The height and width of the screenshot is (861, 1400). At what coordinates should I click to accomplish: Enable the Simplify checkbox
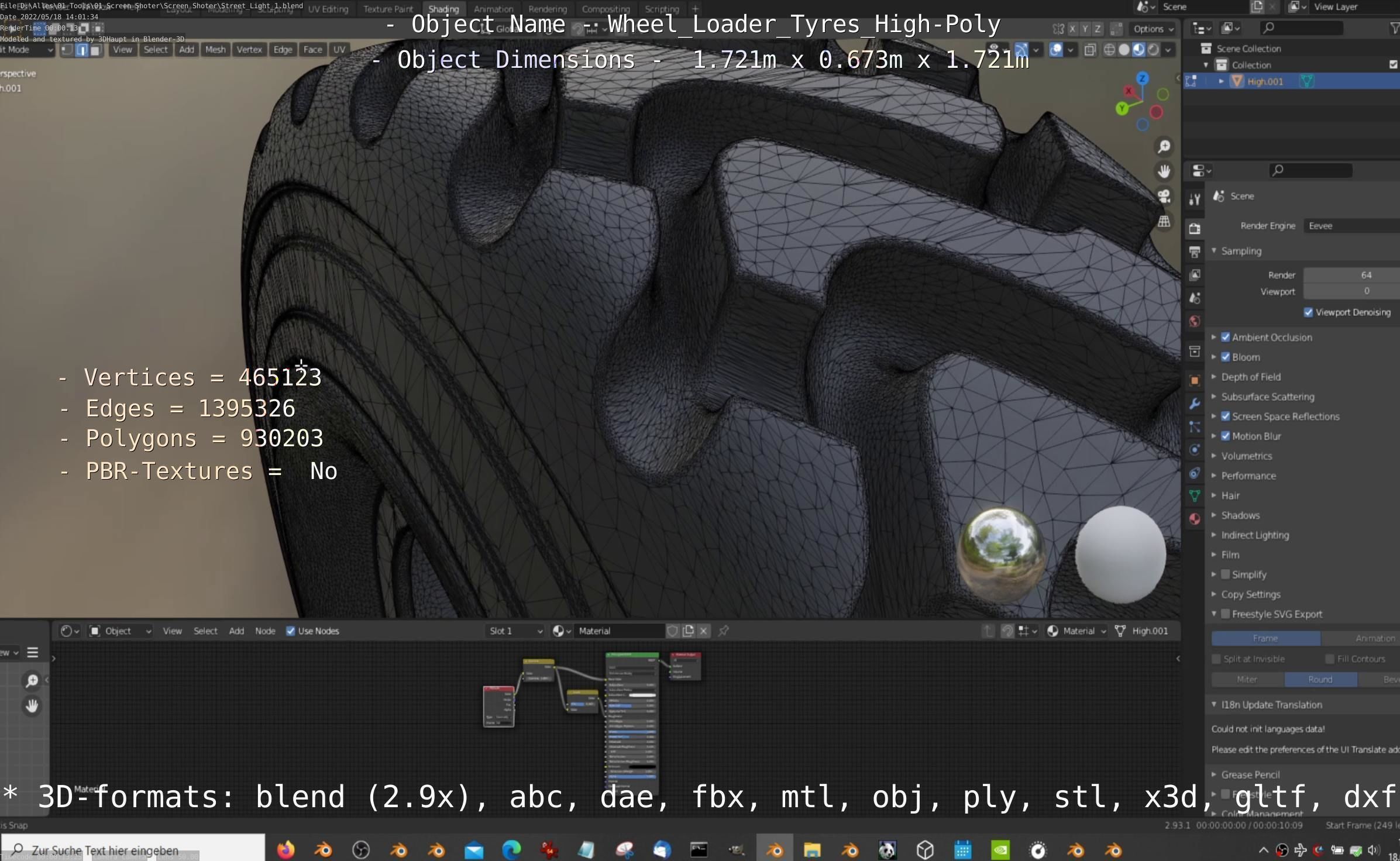tap(1226, 574)
